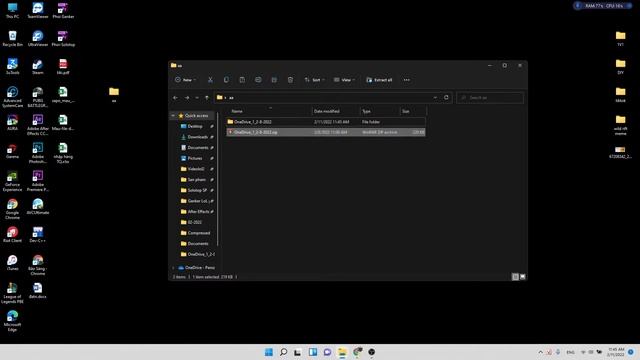Open recent locations chevron next to Forward

point(197,98)
